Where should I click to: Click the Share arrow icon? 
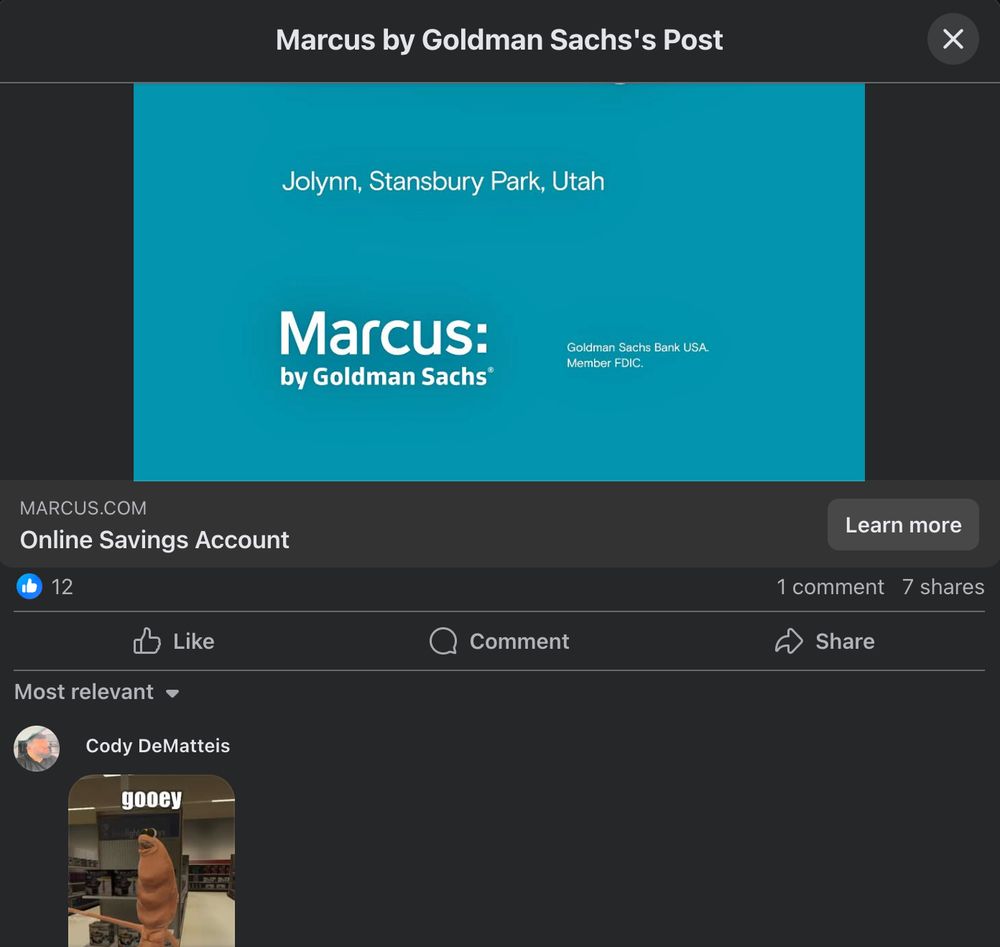click(789, 641)
